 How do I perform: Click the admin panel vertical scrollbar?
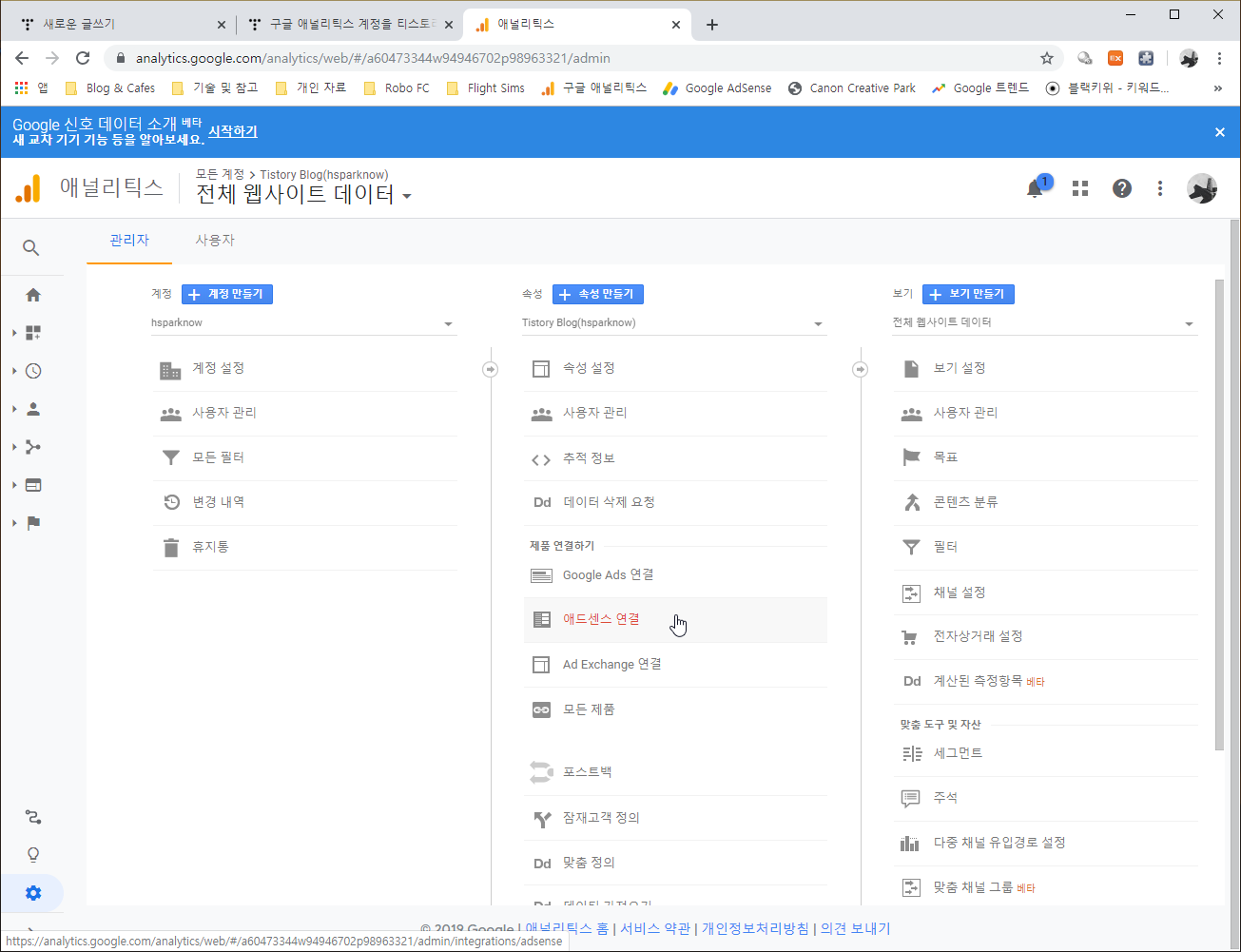pyautogui.click(x=1220, y=515)
